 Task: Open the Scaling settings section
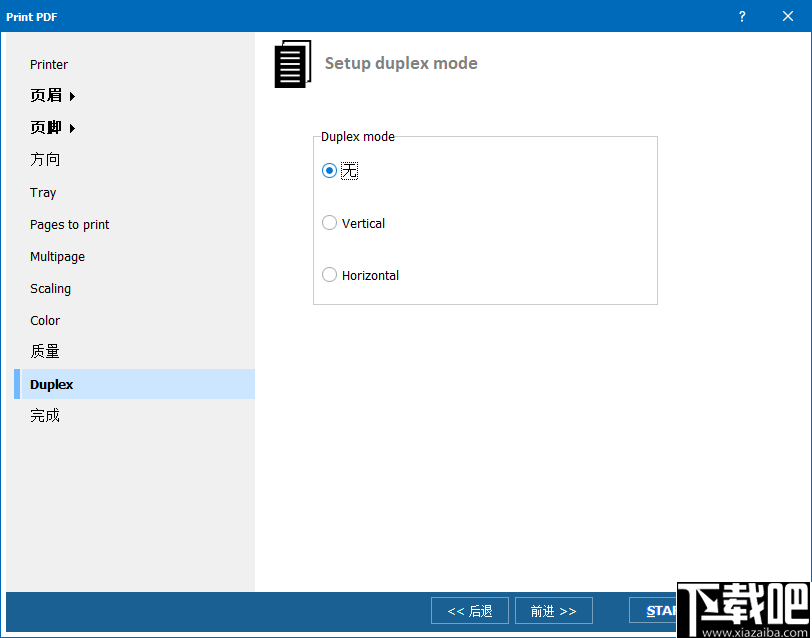point(50,288)
